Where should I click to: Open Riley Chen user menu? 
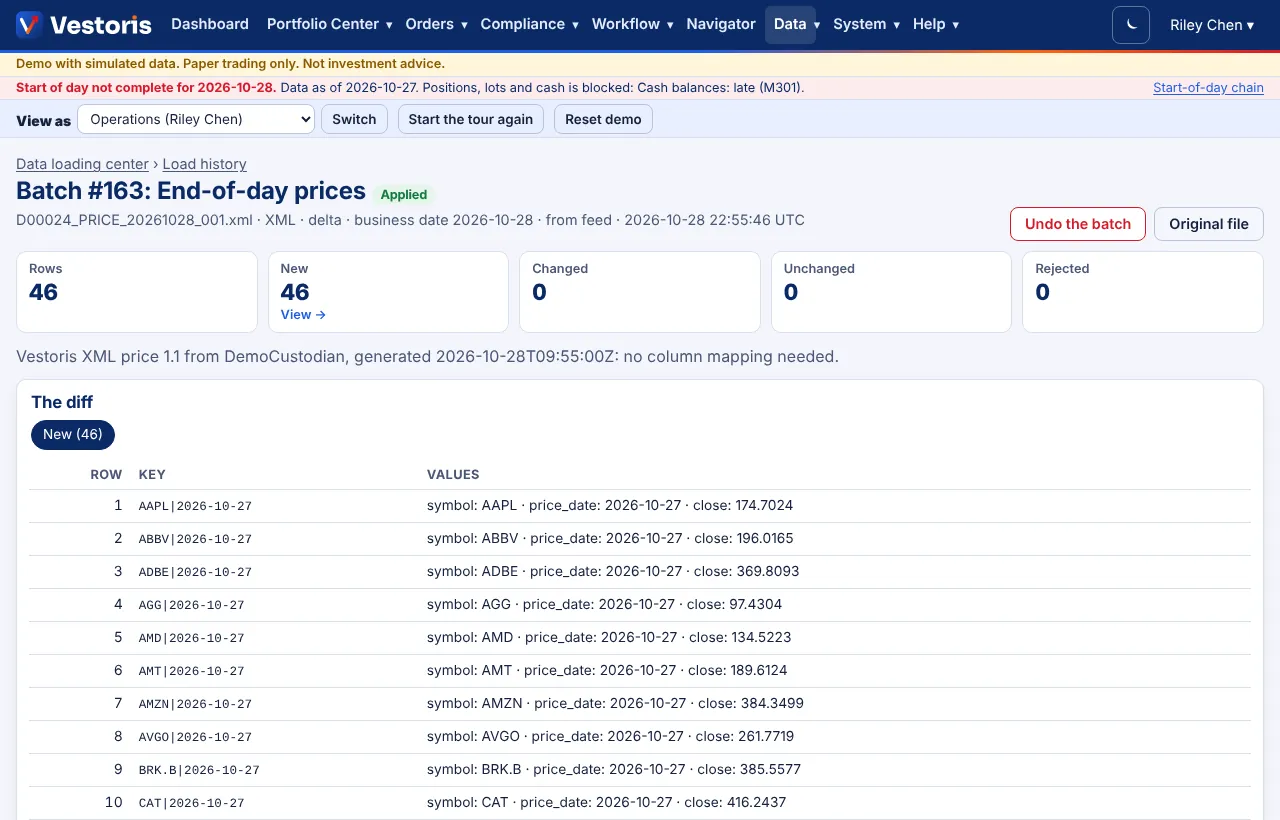[1212, 25]
